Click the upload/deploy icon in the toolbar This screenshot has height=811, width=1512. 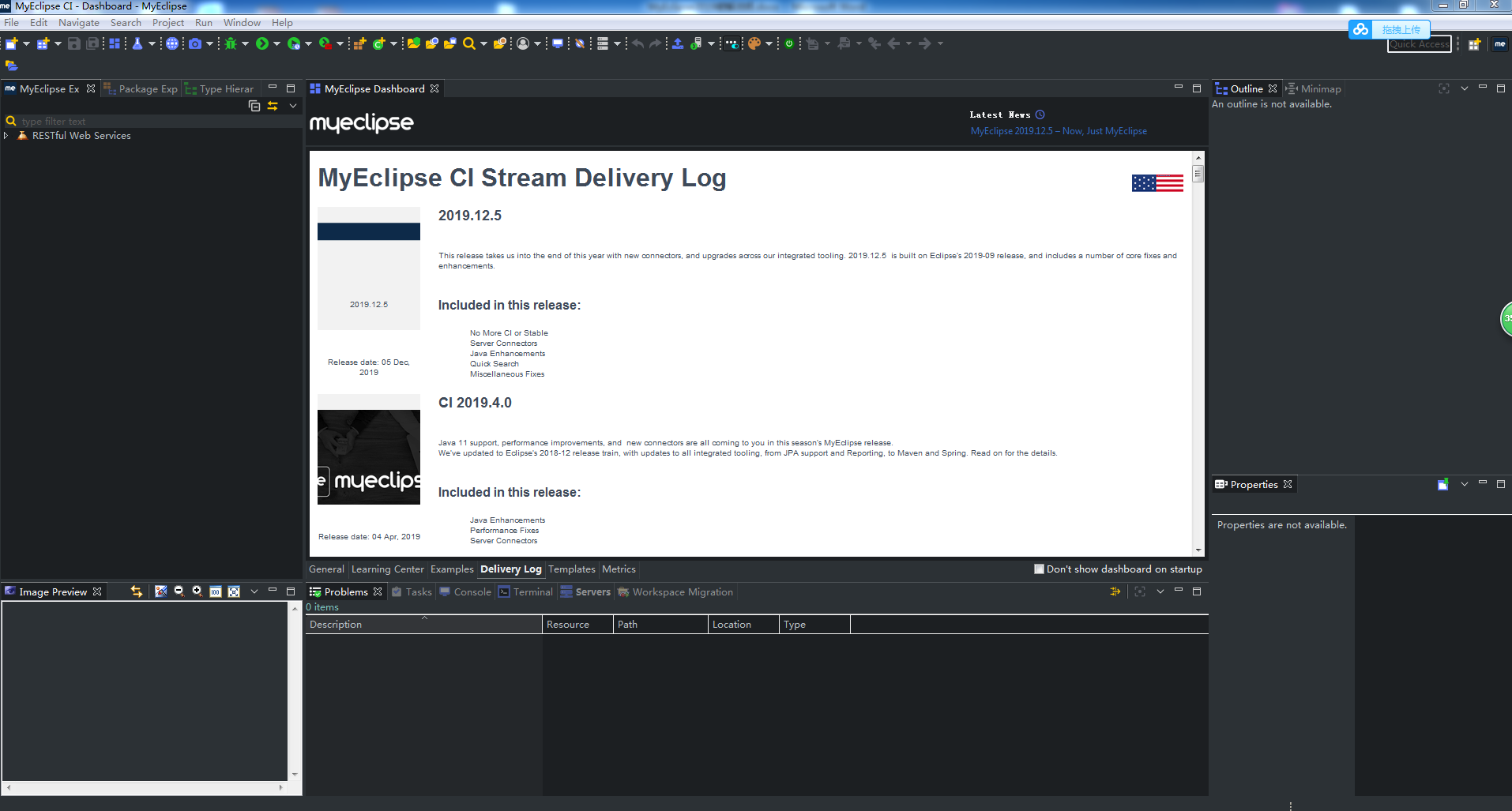[x=677, y=43]
